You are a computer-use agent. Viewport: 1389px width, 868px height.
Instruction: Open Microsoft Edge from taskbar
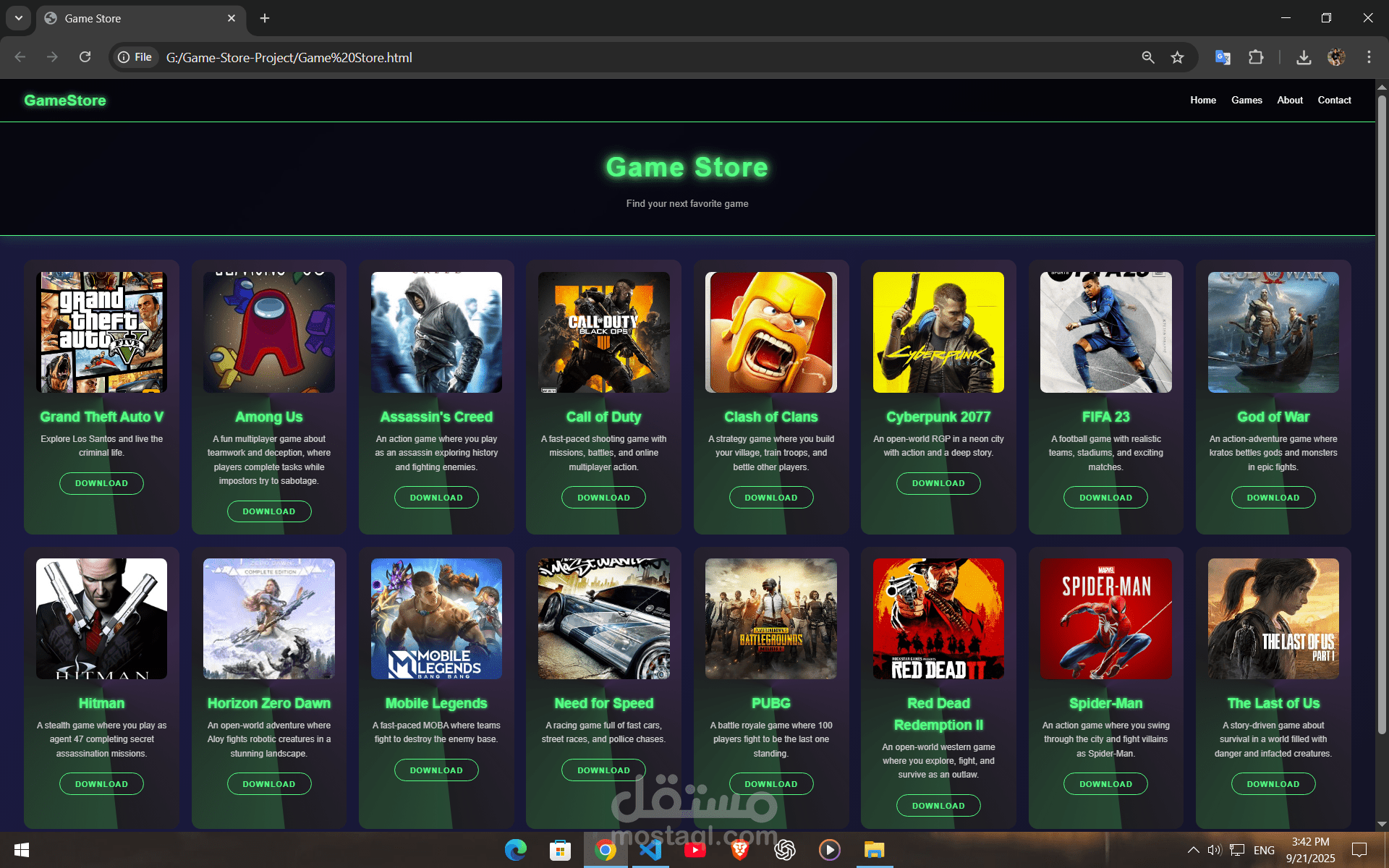516,850
